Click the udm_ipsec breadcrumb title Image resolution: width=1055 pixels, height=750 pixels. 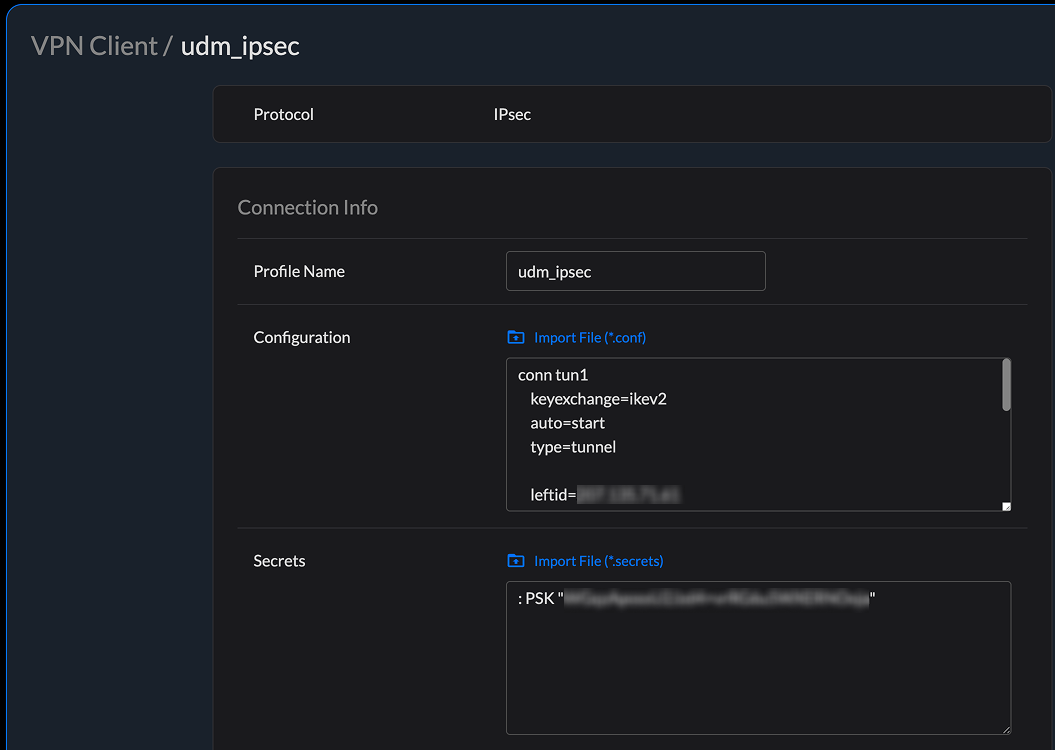click(x=240, y=46)
